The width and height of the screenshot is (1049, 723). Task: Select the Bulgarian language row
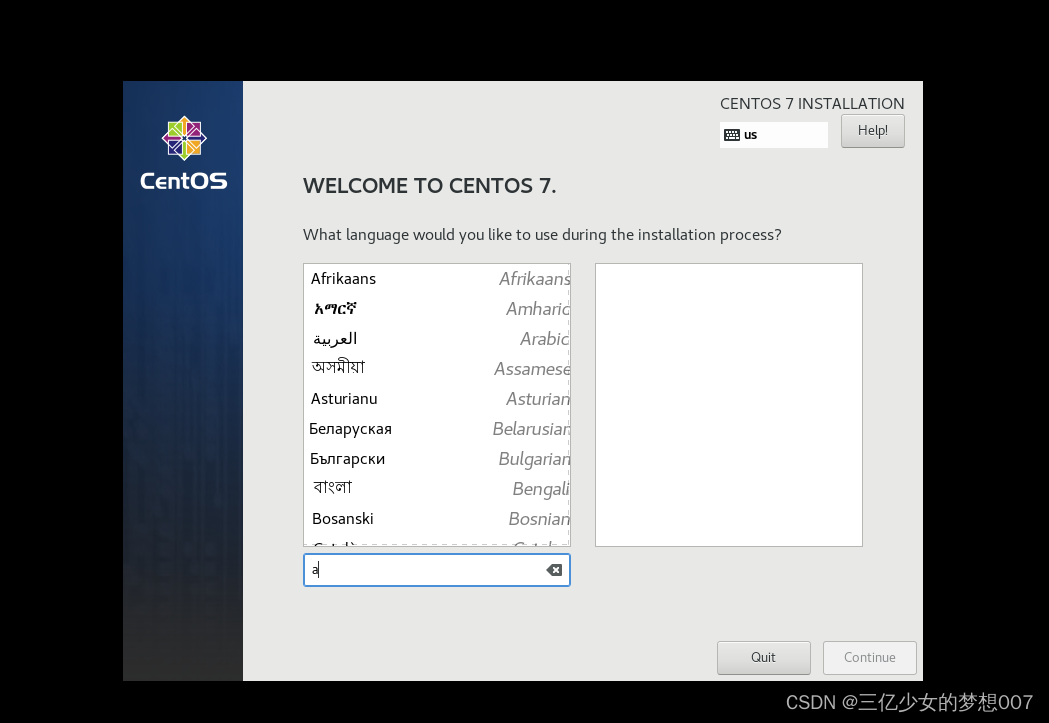coord(437,459)
